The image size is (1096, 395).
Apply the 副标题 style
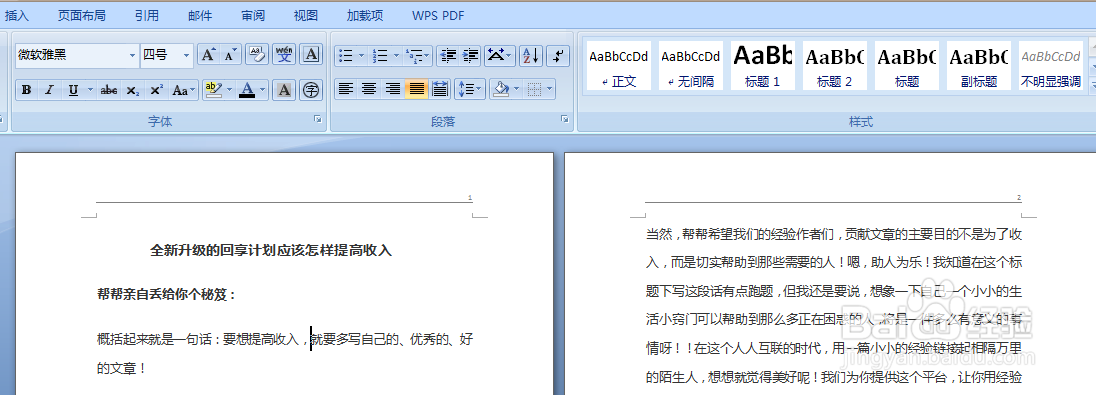[979, 66]
